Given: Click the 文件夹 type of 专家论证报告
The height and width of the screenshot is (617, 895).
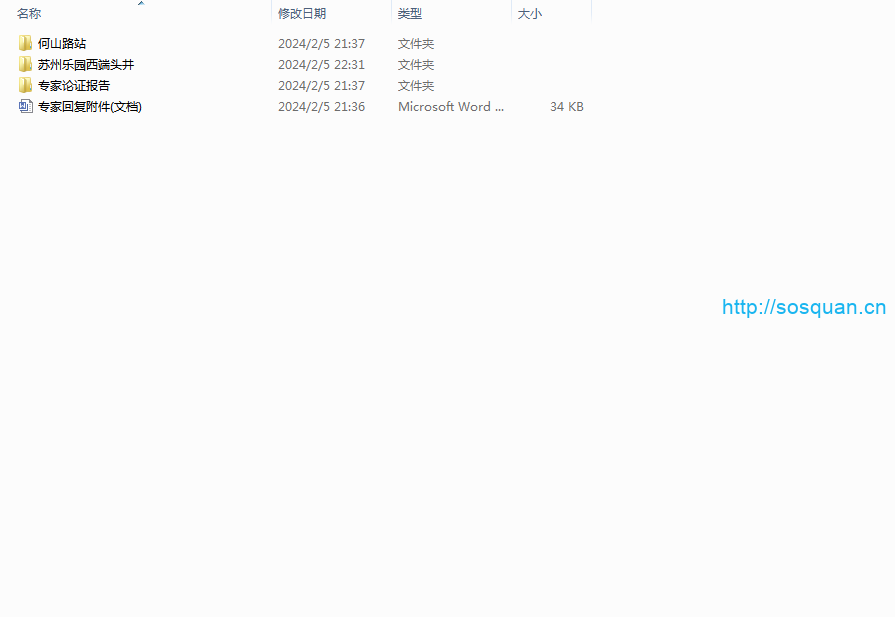Looking at the screenshot, I should (x=416, y=85).
